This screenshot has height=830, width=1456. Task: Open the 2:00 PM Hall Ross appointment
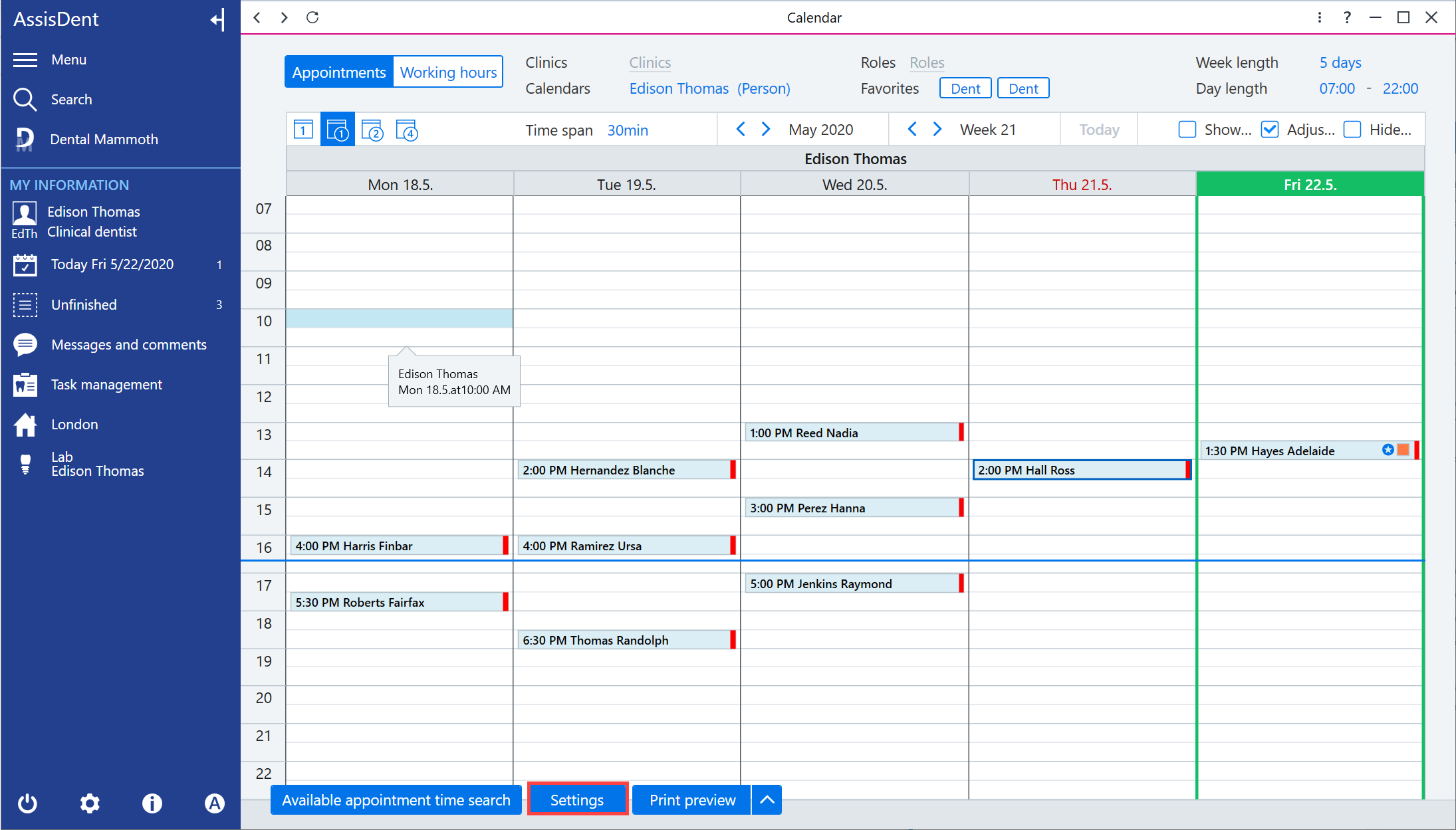point(1081,470)
